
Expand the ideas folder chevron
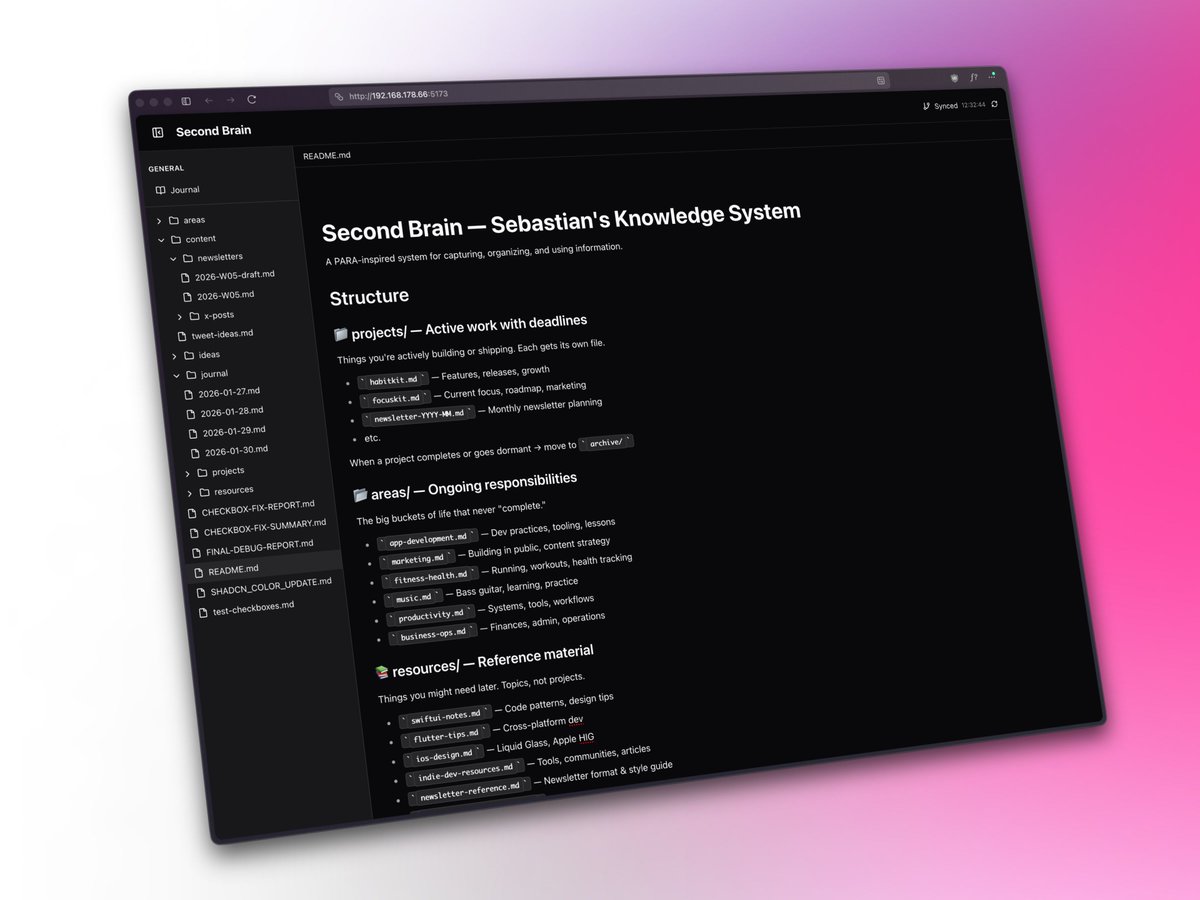[x=174, y=356]
